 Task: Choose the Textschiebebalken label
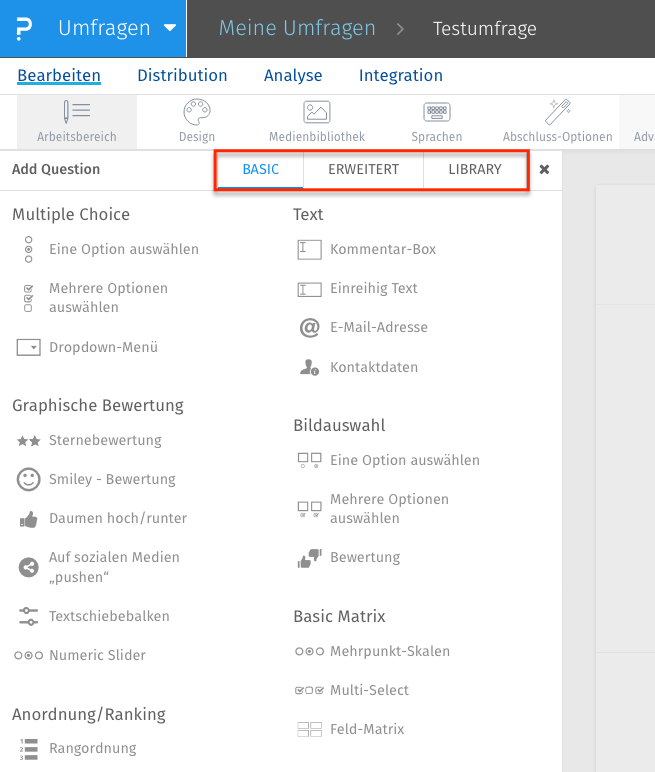pyautogui.click(x=109, y=616)
